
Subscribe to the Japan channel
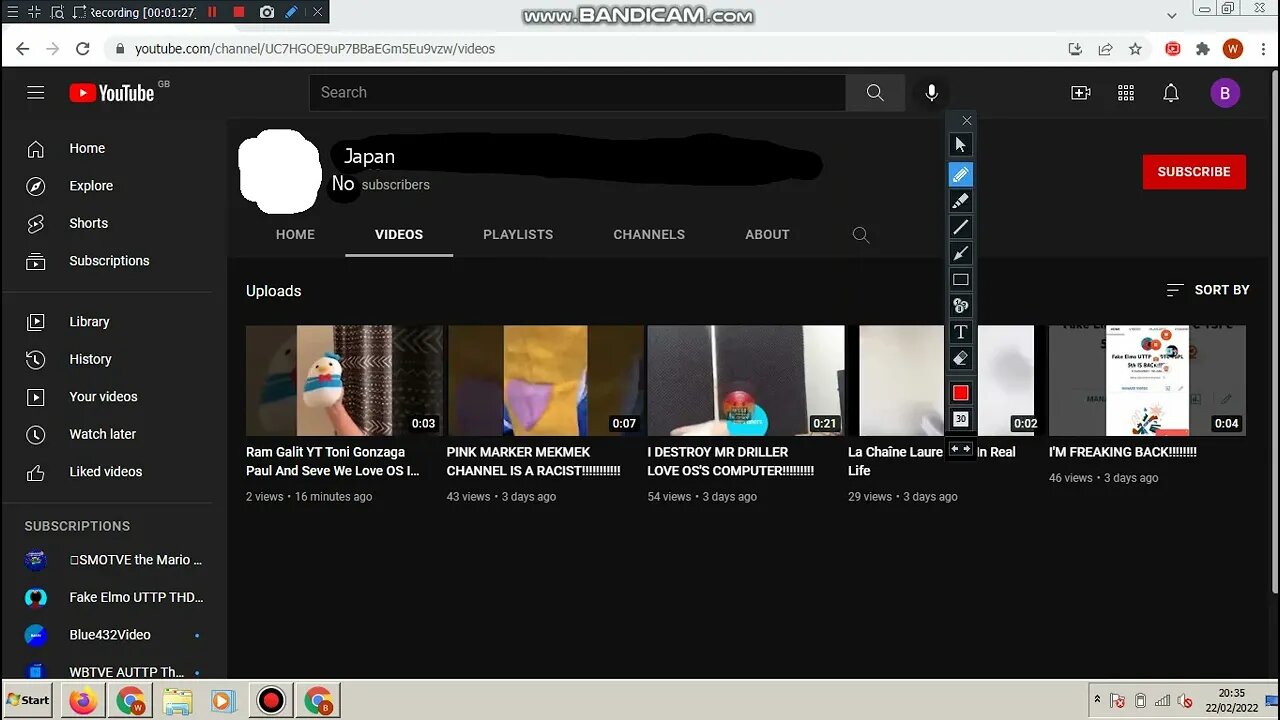(1194, 172)
